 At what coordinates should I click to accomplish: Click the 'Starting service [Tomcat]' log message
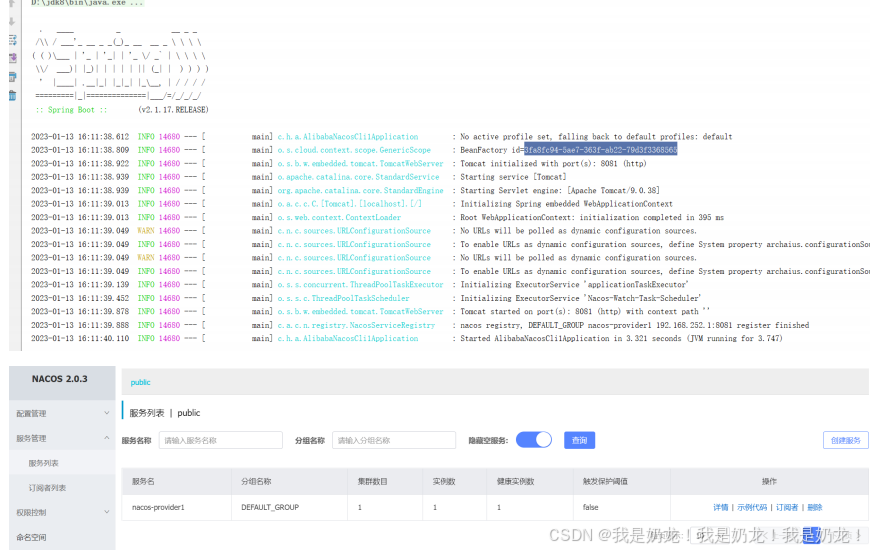[513, 177]
